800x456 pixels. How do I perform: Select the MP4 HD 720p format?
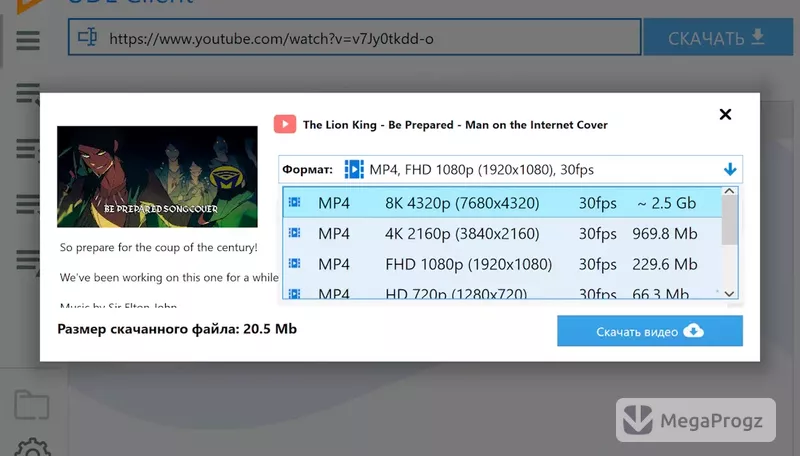(x=502, y=290)
